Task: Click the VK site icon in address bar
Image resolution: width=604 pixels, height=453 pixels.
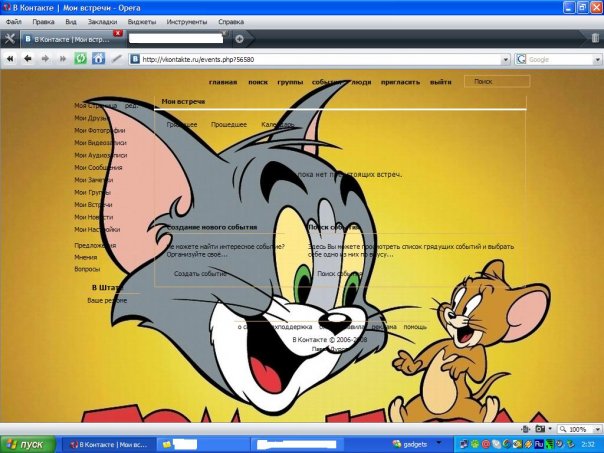Action: [135, 59]
